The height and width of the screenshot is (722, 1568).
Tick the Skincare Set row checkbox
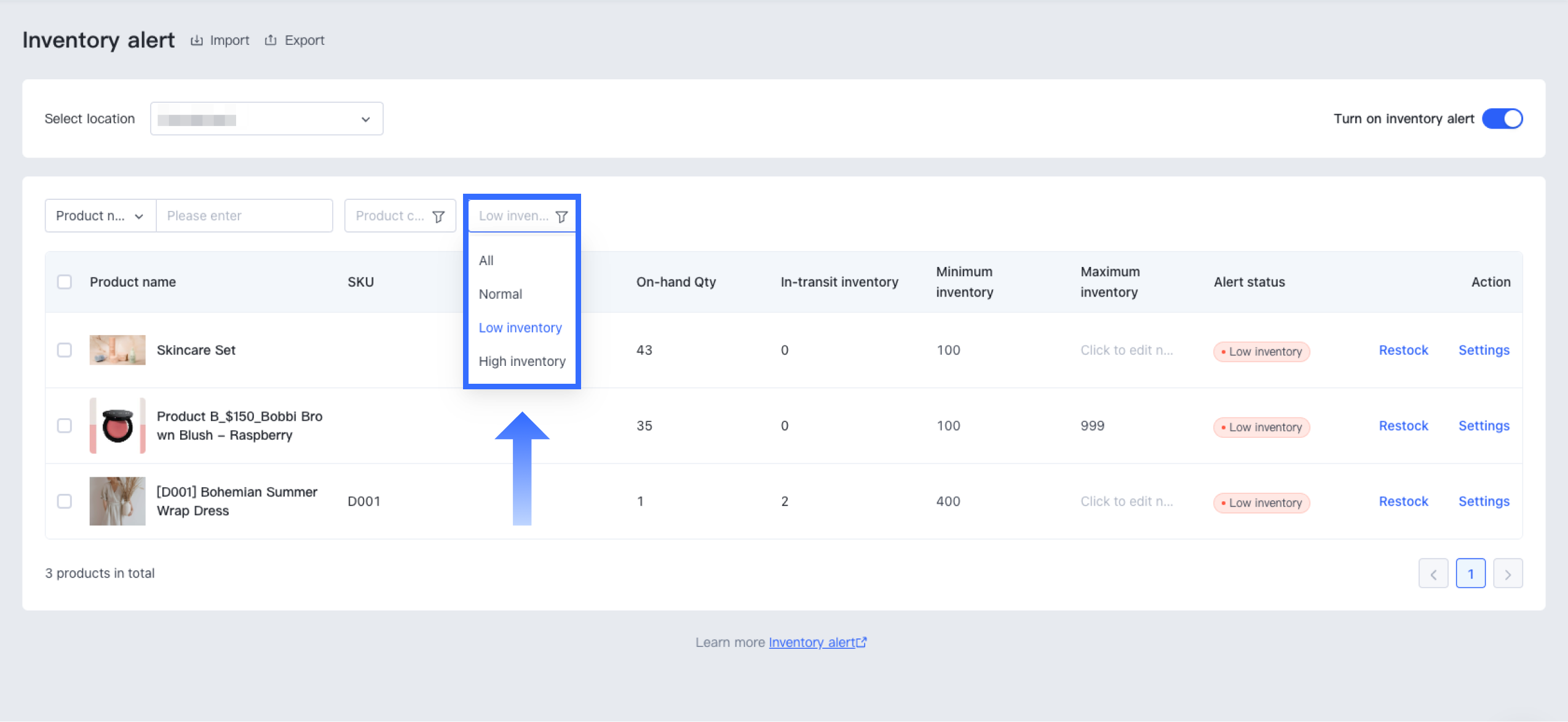point(65,350)
